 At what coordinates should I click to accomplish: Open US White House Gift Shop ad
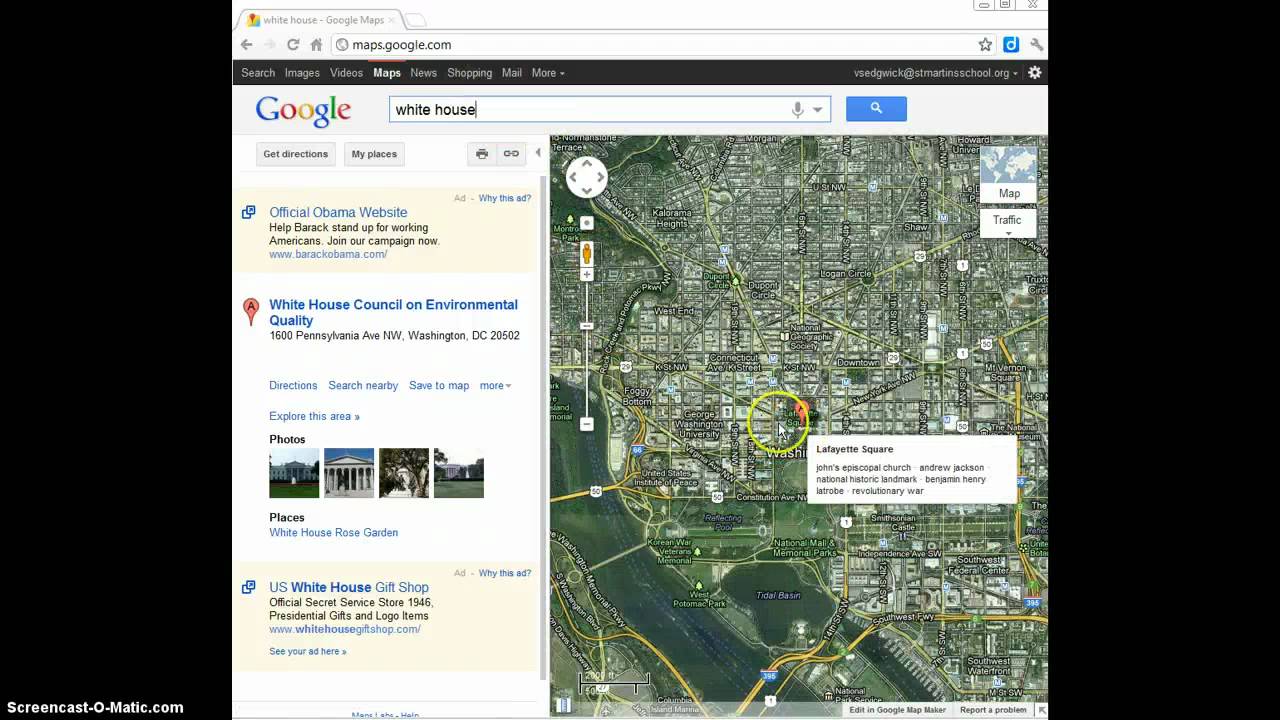click(x=348, y=587)
